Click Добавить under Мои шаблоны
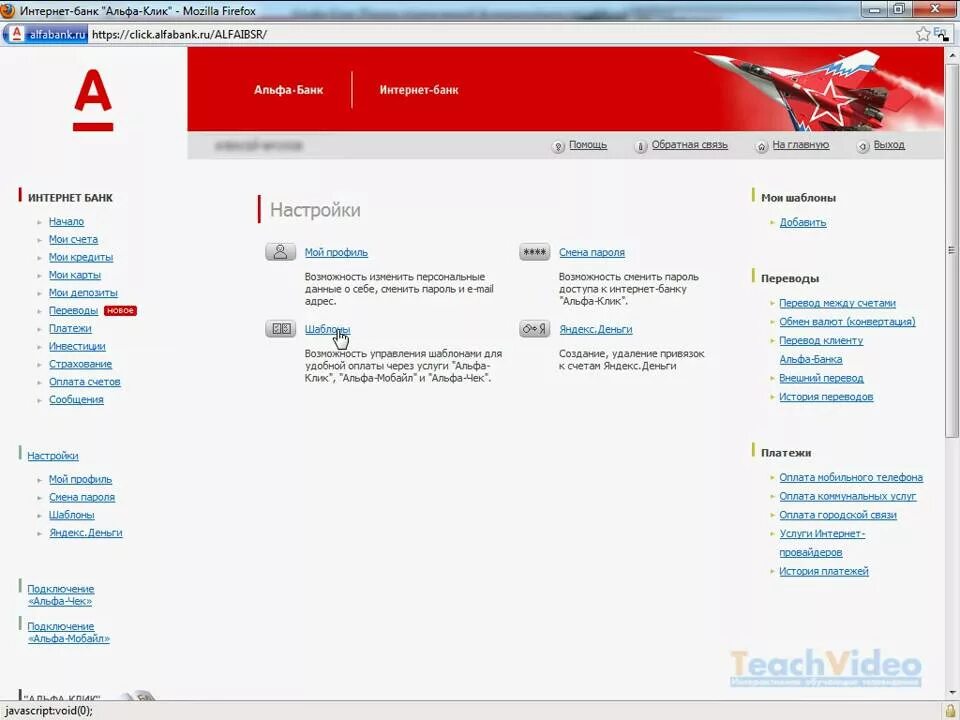The height and width of the screenshot is (720, 960). [x=803, y=223]
